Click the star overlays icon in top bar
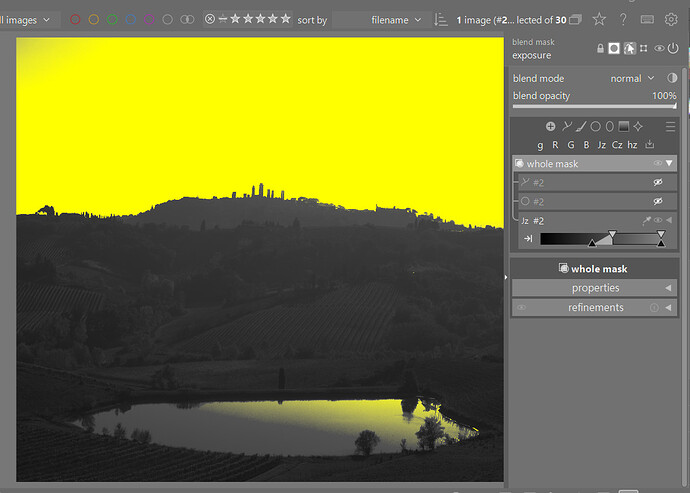The image size is (690, 493). click(599, 19)
